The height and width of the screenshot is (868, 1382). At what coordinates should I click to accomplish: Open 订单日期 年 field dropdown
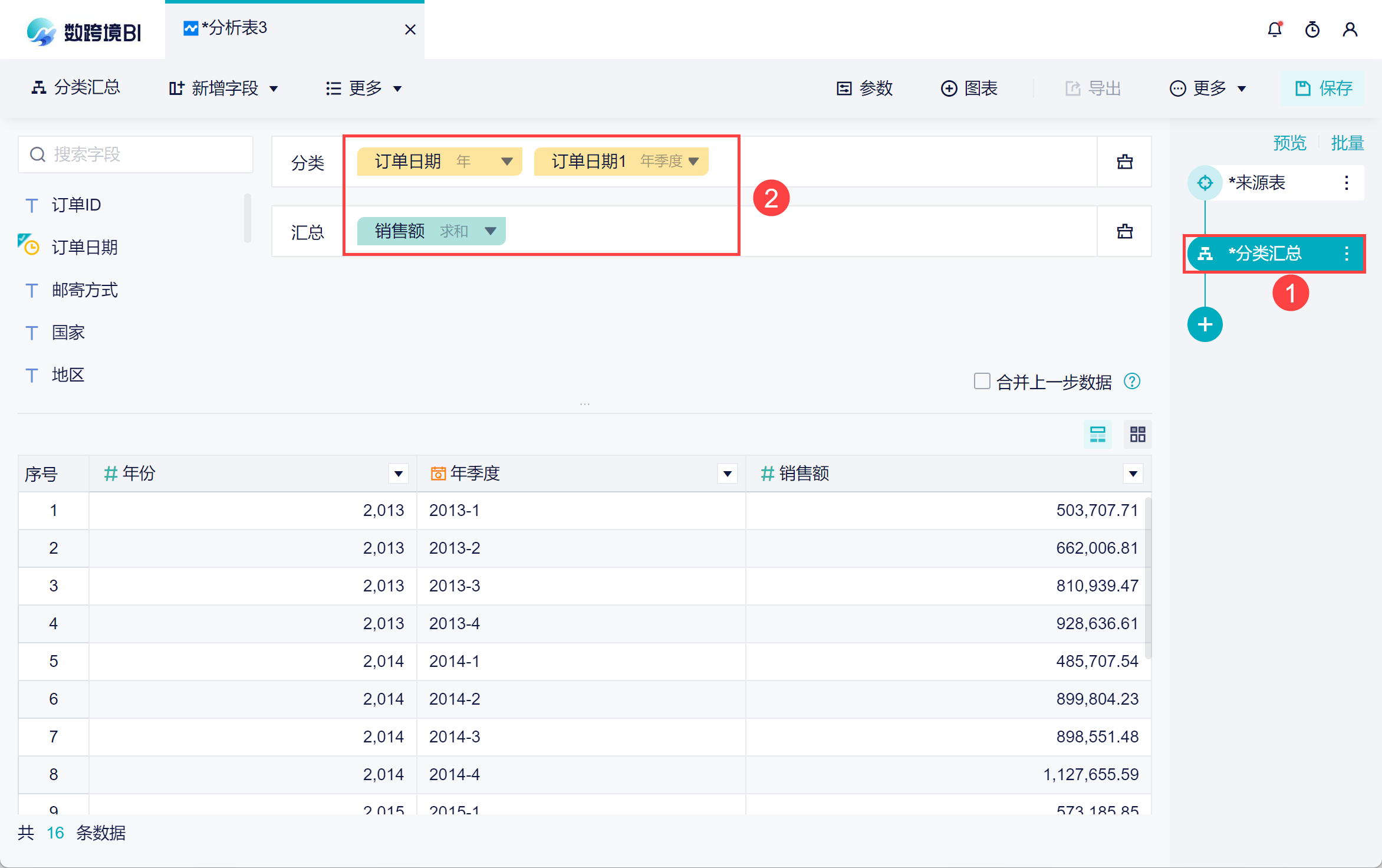point(506,162)
